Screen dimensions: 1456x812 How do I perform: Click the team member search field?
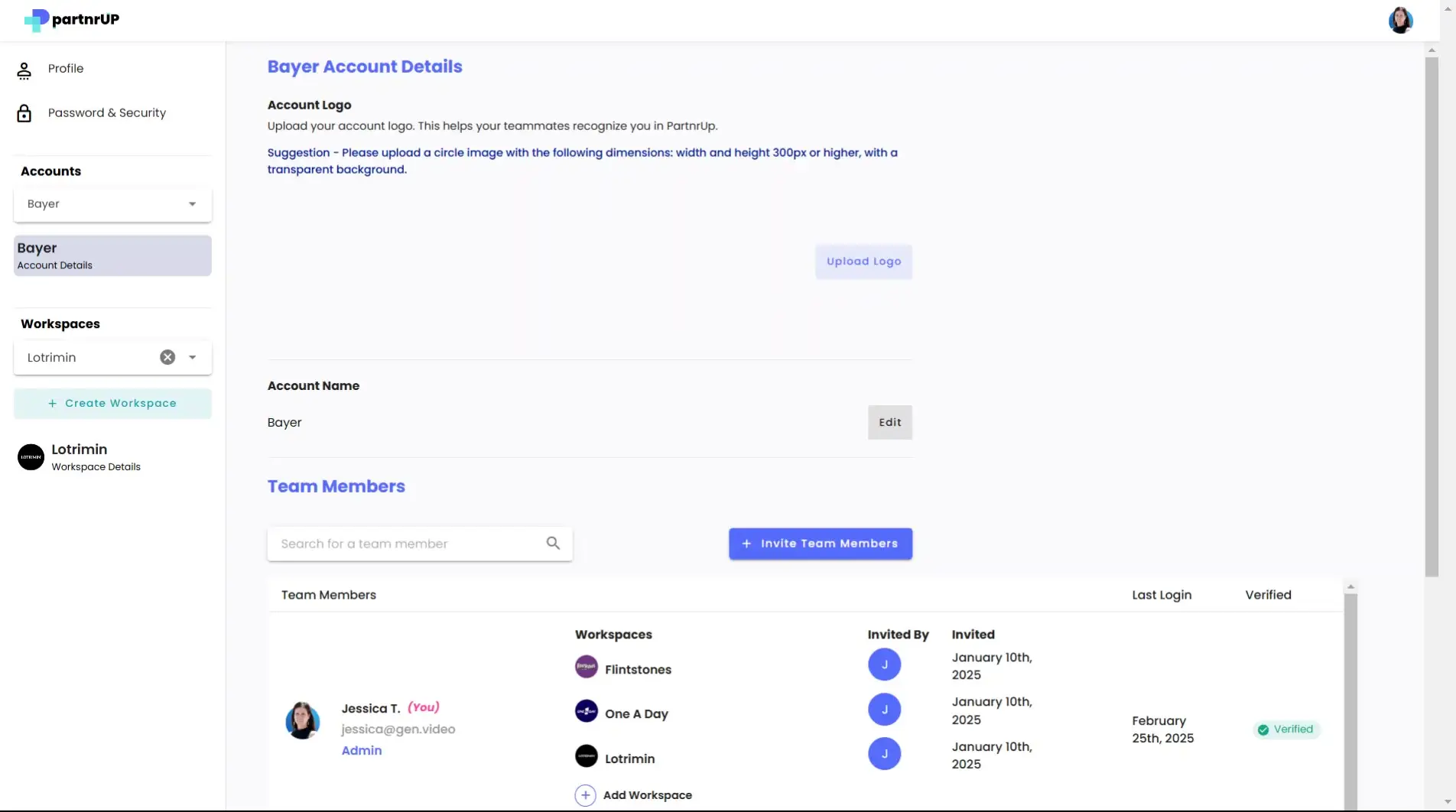pos(405,543)
